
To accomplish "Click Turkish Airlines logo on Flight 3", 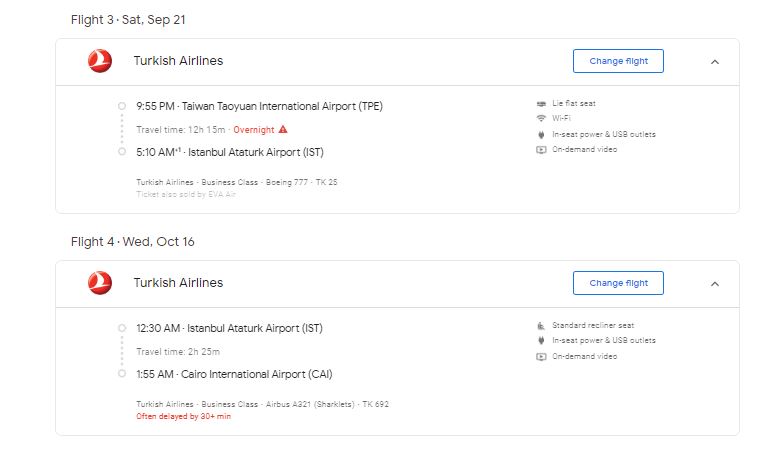I will 100,61.
